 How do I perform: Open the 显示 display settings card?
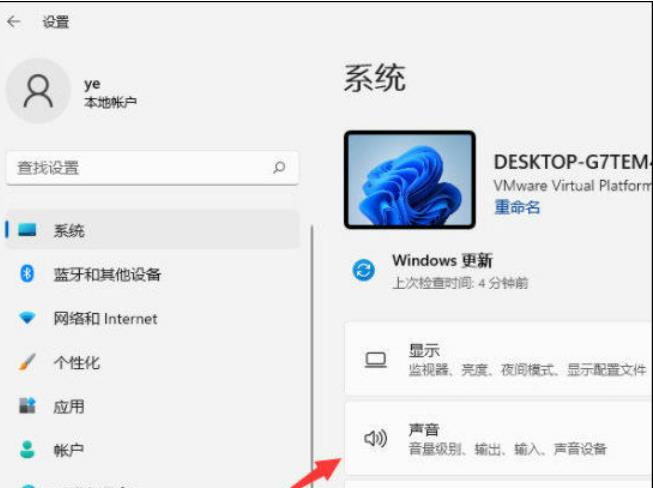click(x=498, y=359)
